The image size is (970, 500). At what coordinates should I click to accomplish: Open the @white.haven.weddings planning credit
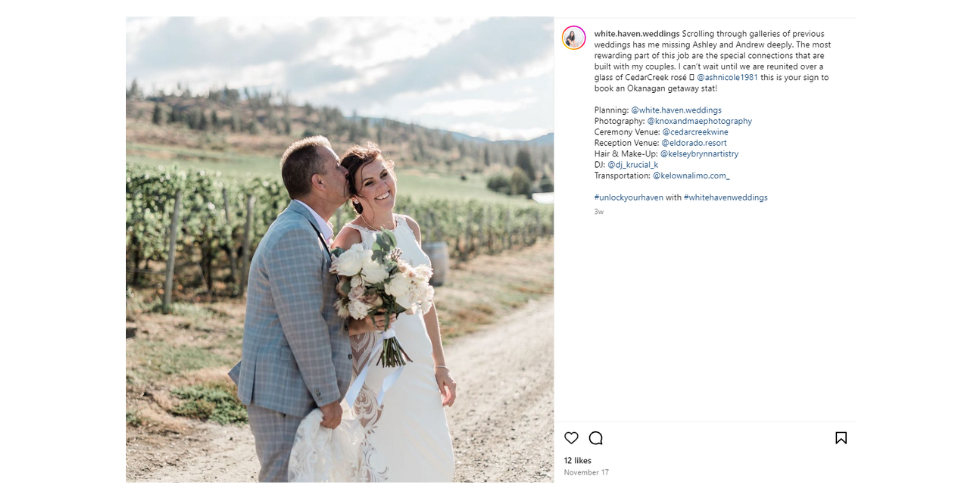[676, 110]
